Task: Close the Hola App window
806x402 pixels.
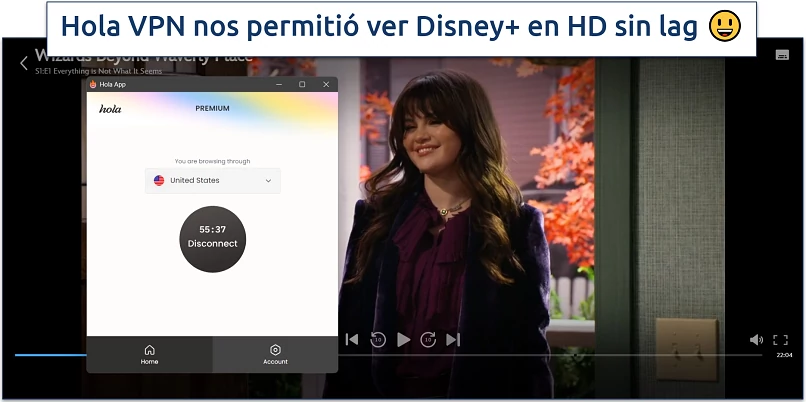Action: pyautogui.click(x=326, y=84)
